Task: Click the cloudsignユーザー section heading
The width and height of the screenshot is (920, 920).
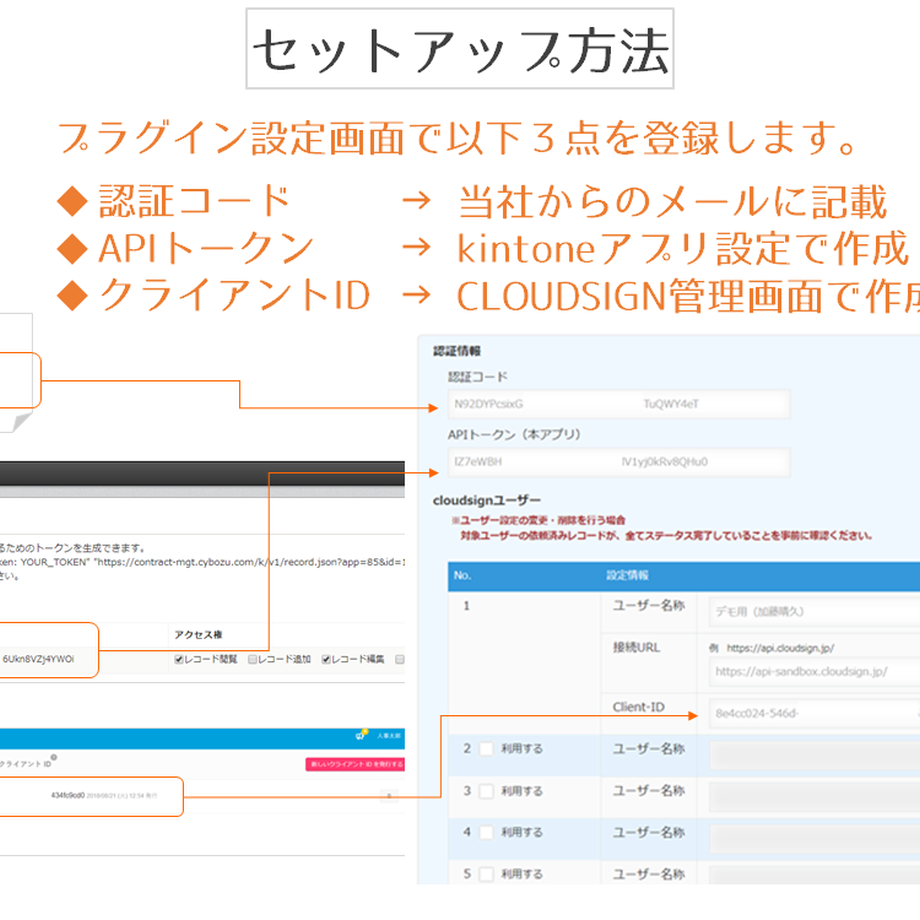Action: pos(487,500)
